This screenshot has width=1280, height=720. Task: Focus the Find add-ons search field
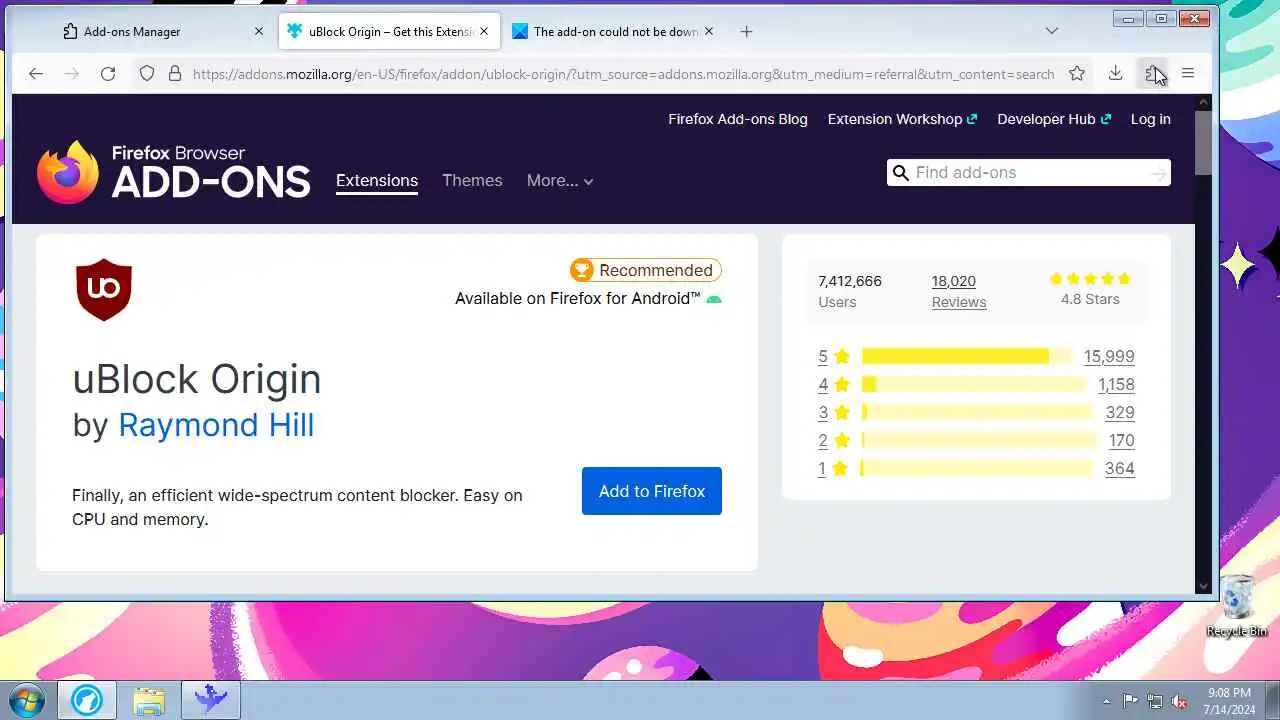(x=1028, y=172)
